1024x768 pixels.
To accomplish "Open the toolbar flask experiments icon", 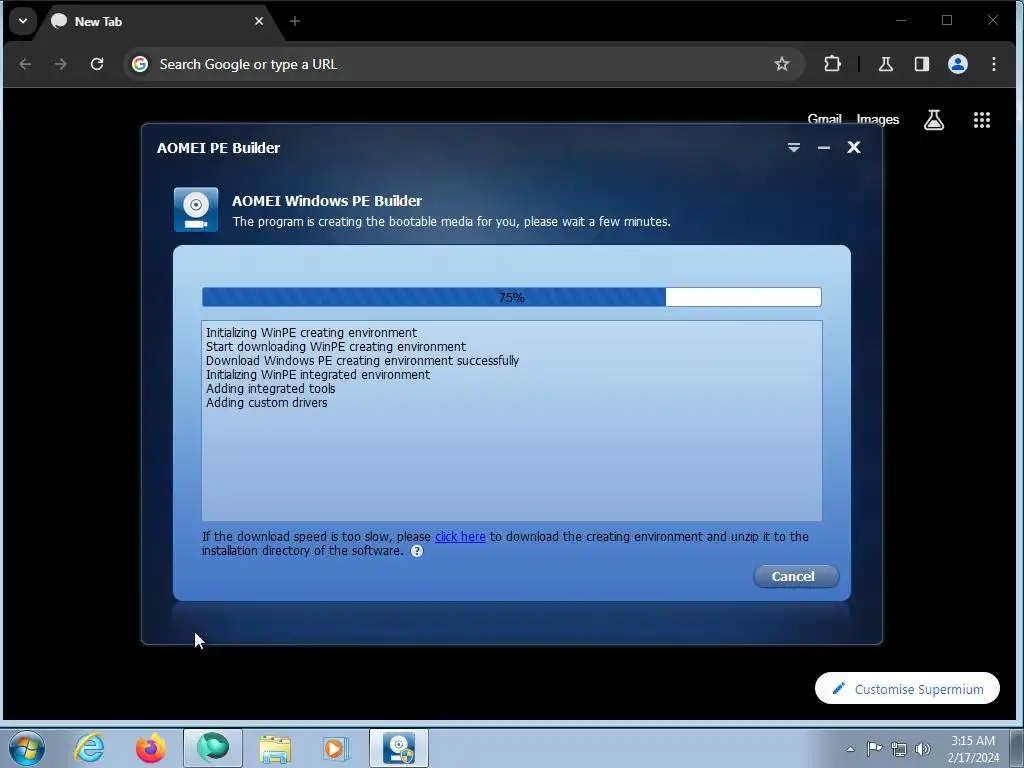I will click(886, 64).
